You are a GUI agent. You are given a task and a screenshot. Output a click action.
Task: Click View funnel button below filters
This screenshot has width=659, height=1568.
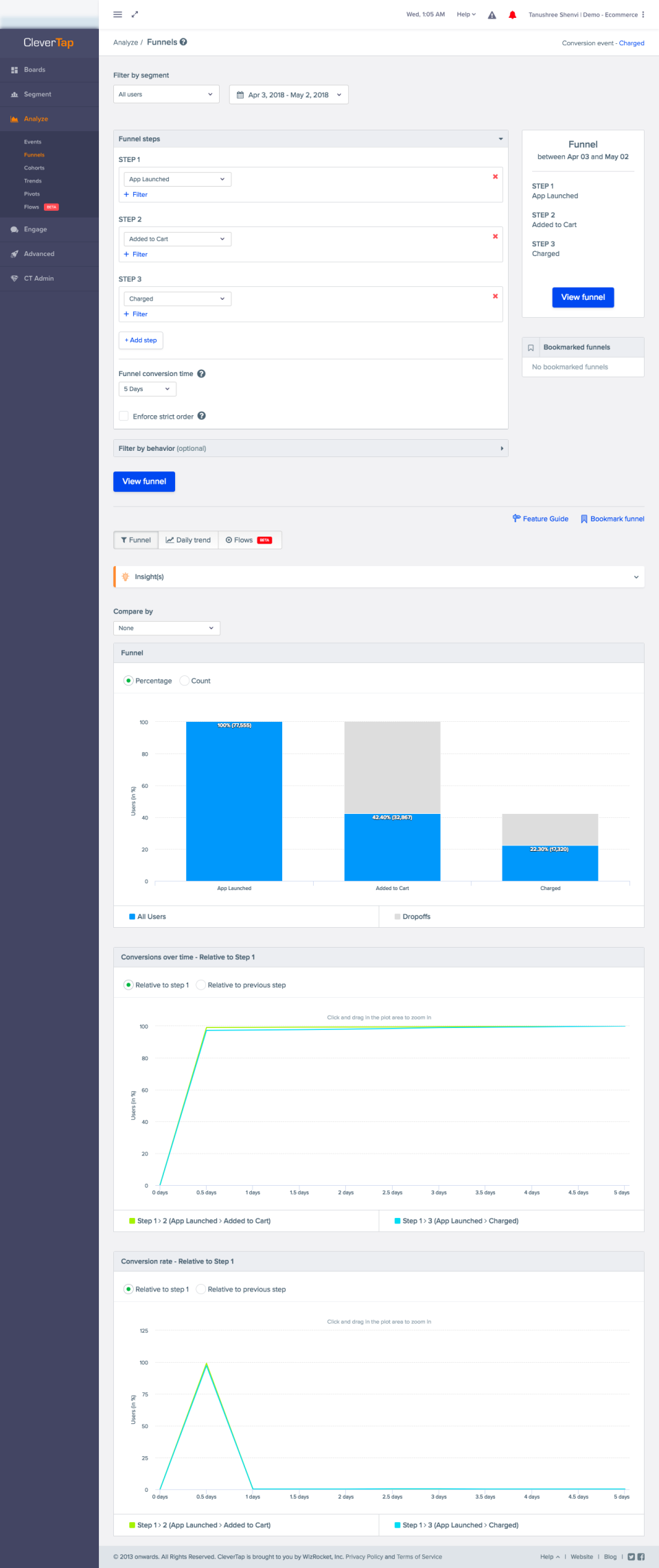tap(144, 482)
